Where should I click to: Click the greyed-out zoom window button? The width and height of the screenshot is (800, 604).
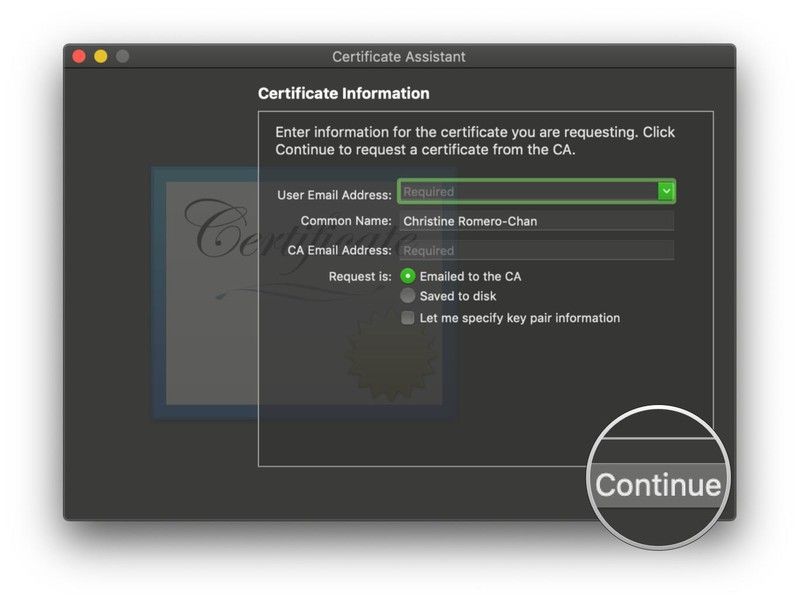pos(122,57)
